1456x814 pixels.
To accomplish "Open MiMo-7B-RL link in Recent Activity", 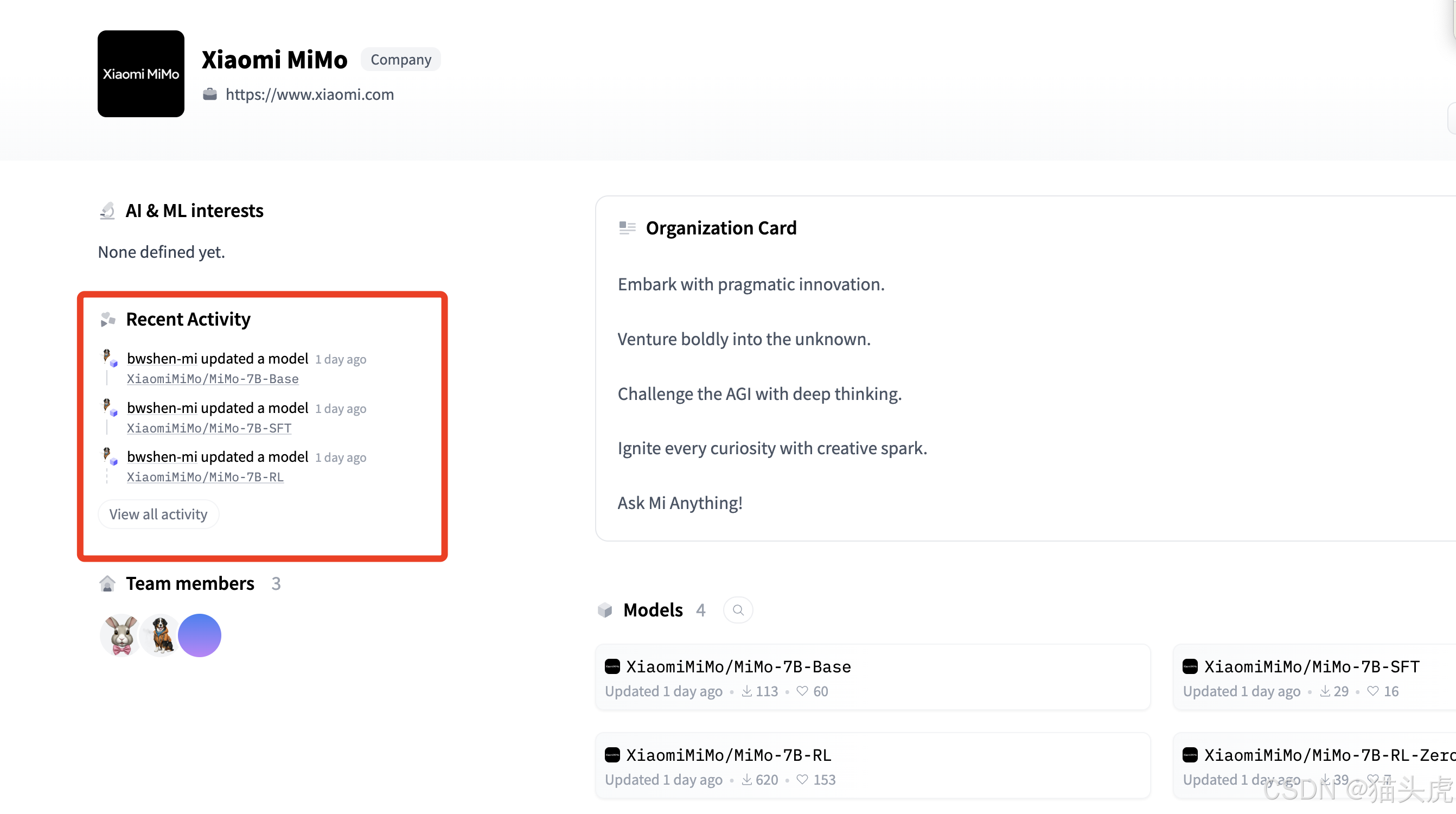I will 205,477.
